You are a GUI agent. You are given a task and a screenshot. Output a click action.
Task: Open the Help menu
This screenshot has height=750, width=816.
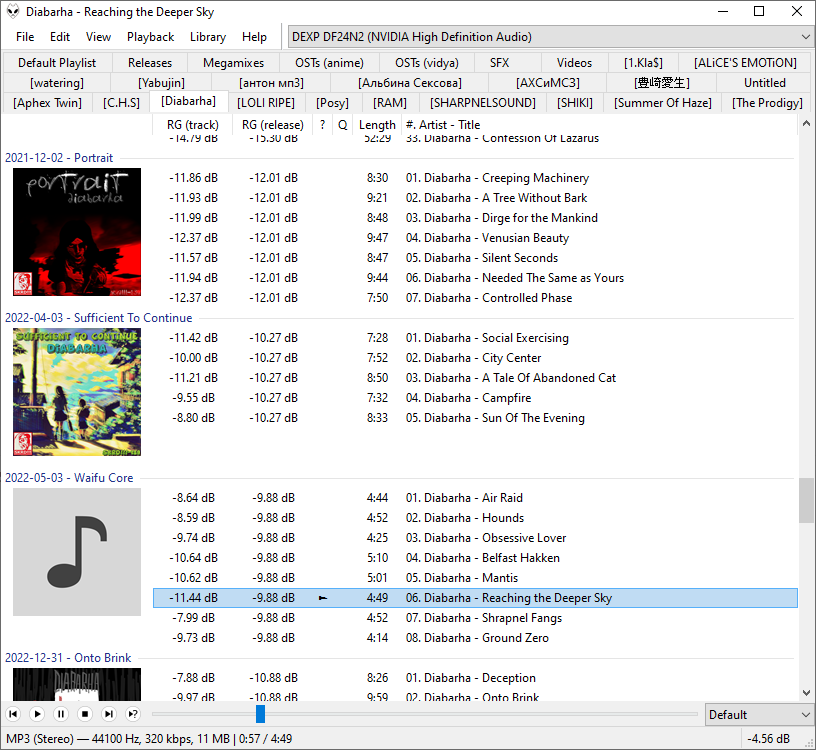click(254, 37)
